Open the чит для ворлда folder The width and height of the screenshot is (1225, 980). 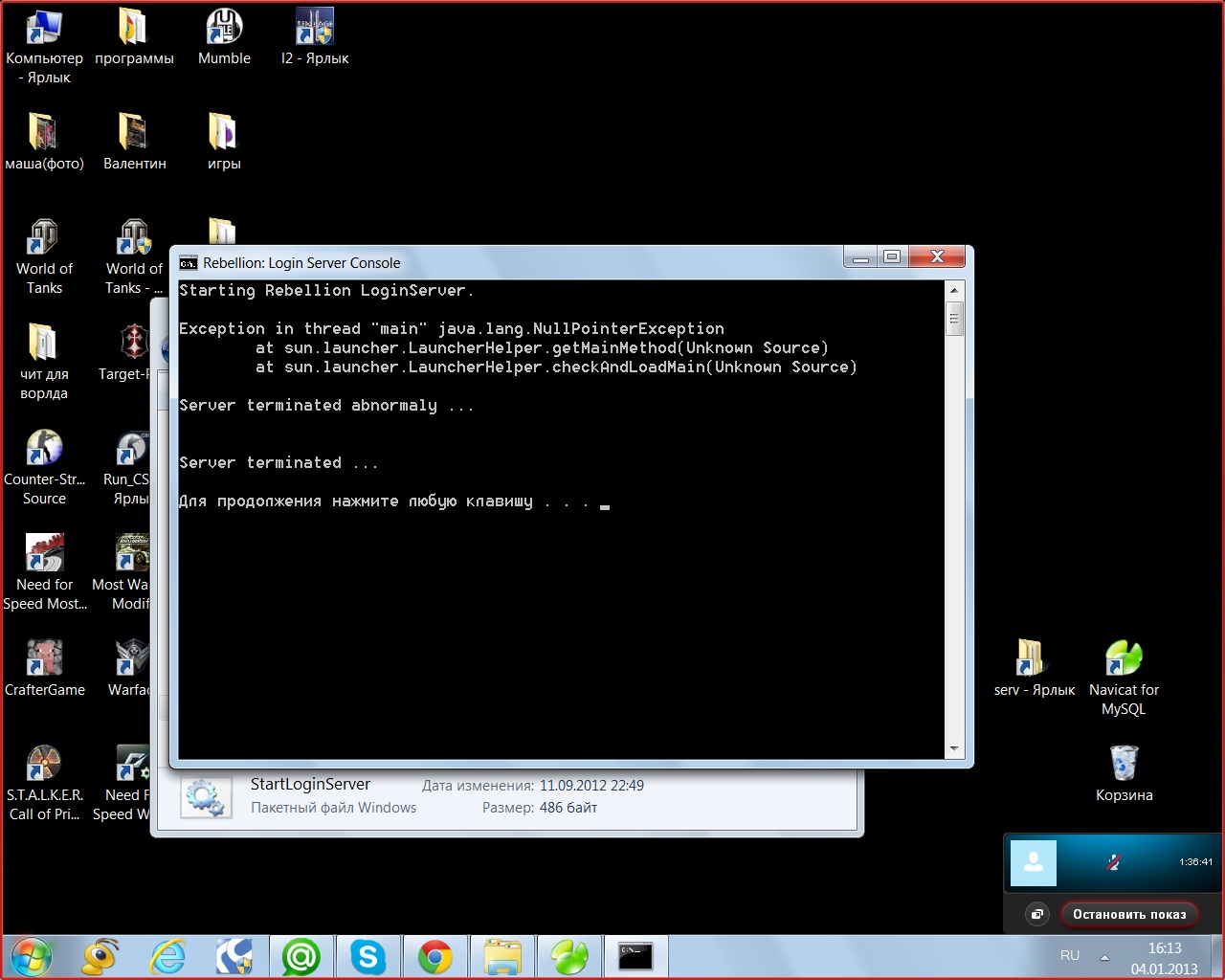point(44,362)
